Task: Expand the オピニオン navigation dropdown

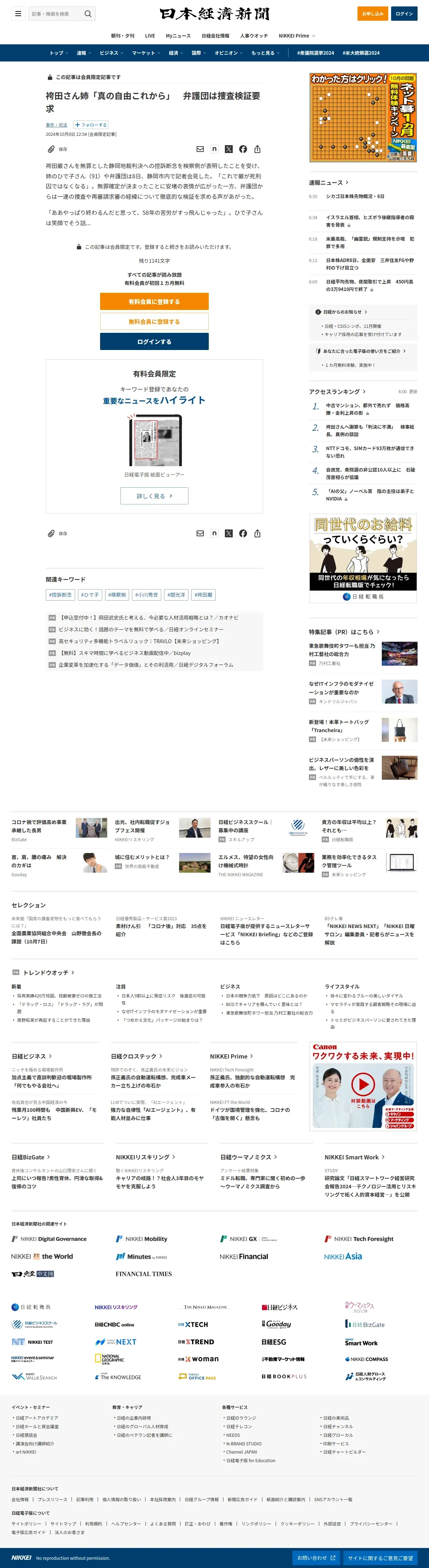Action: pyautogui.click(x=229, y=53)
